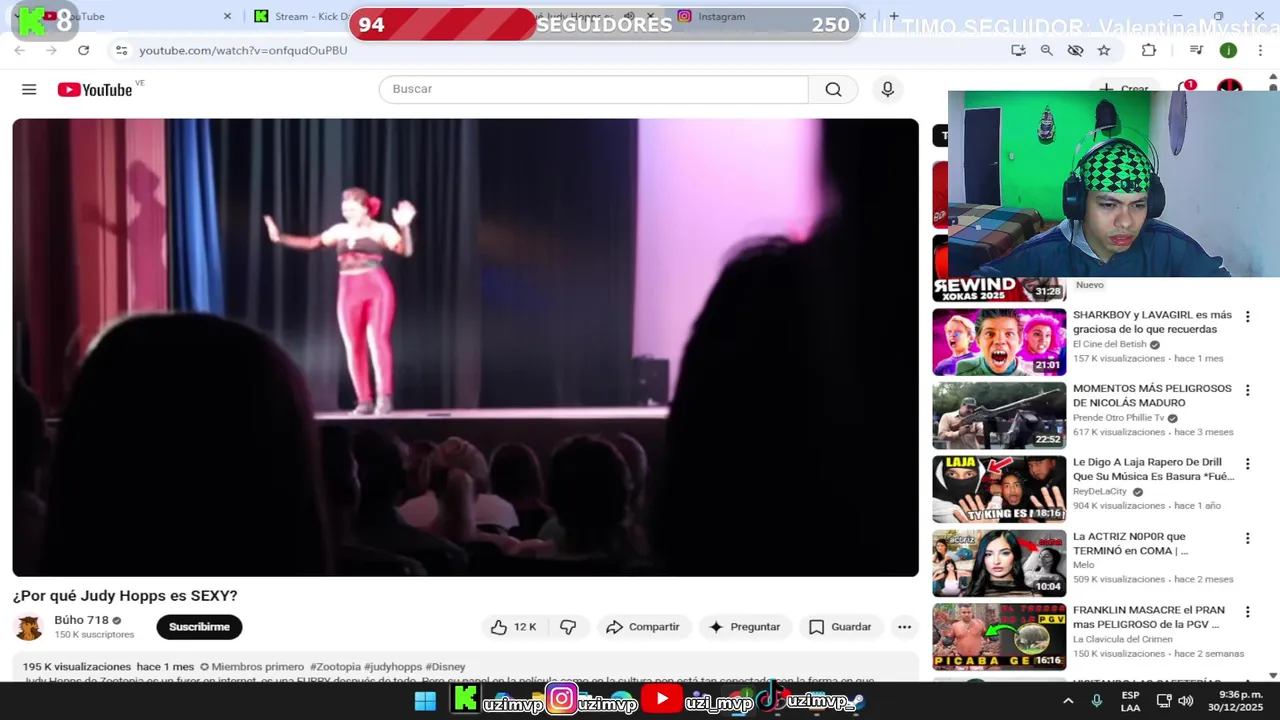Open options for MOMENTOS MÁS PELIGROSOS video

[1247, 390]
